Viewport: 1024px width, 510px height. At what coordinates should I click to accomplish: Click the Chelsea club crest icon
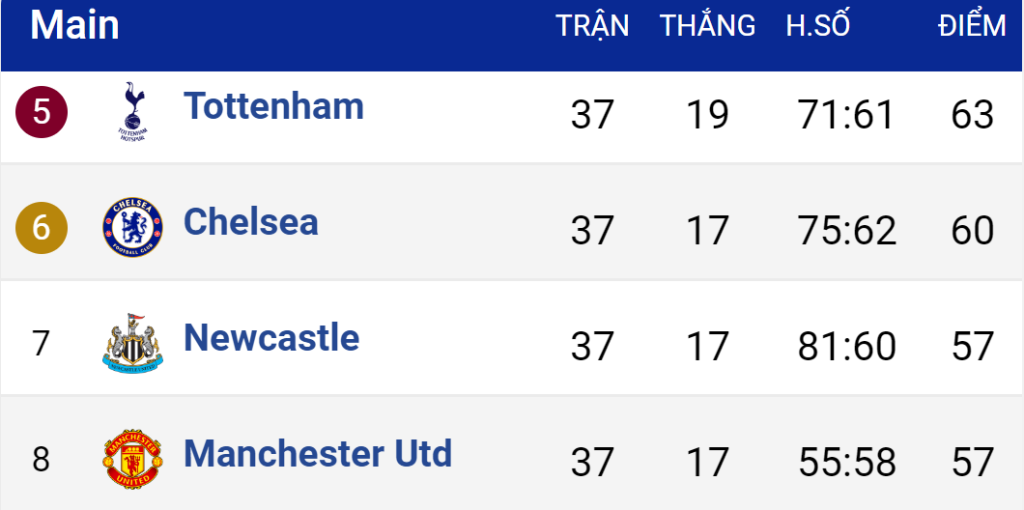(x=132, y=227)
